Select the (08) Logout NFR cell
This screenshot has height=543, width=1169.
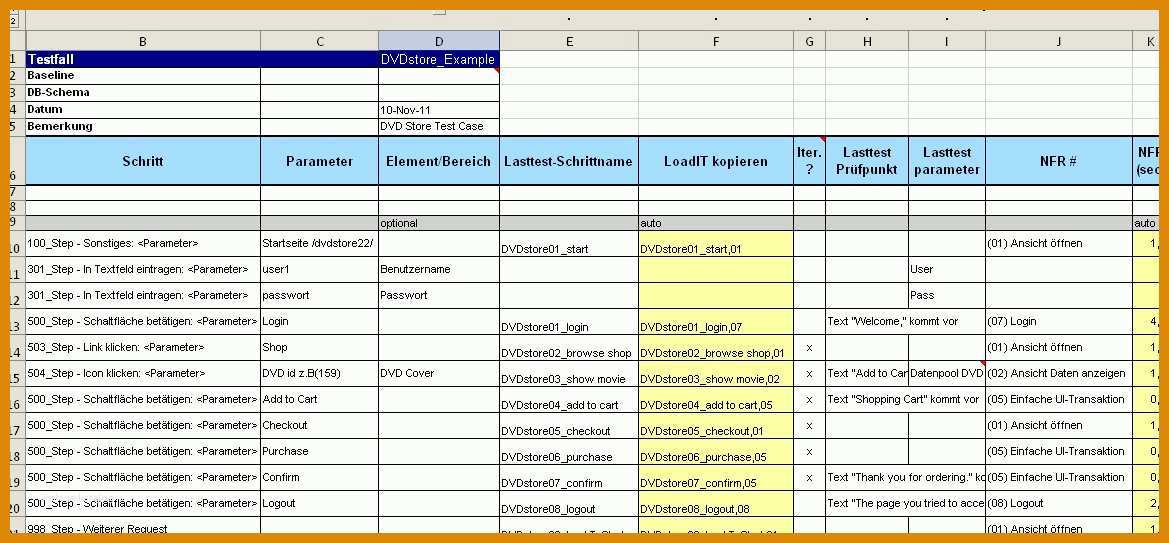point(1059,504)
